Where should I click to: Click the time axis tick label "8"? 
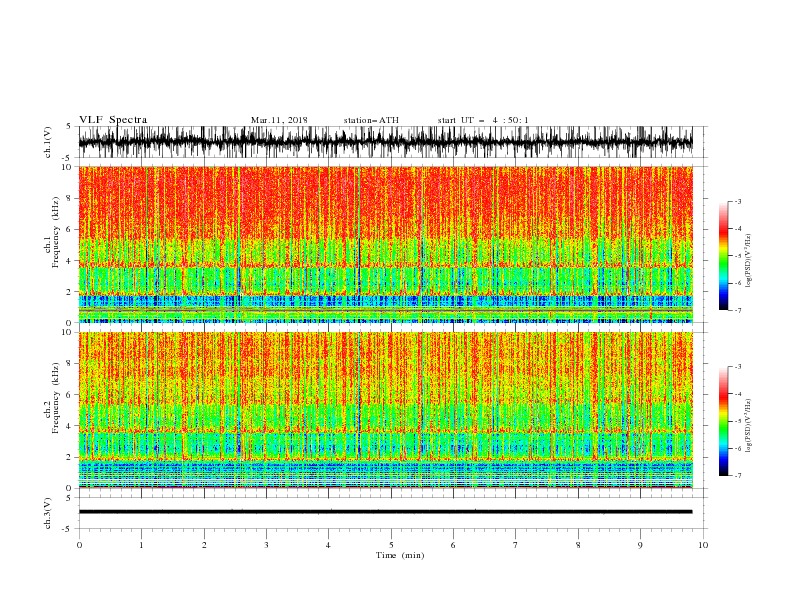click(578, 545)
